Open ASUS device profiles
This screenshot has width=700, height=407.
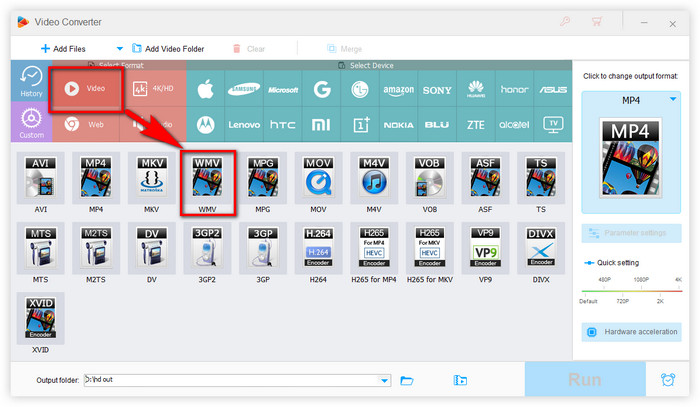(553, 89)
